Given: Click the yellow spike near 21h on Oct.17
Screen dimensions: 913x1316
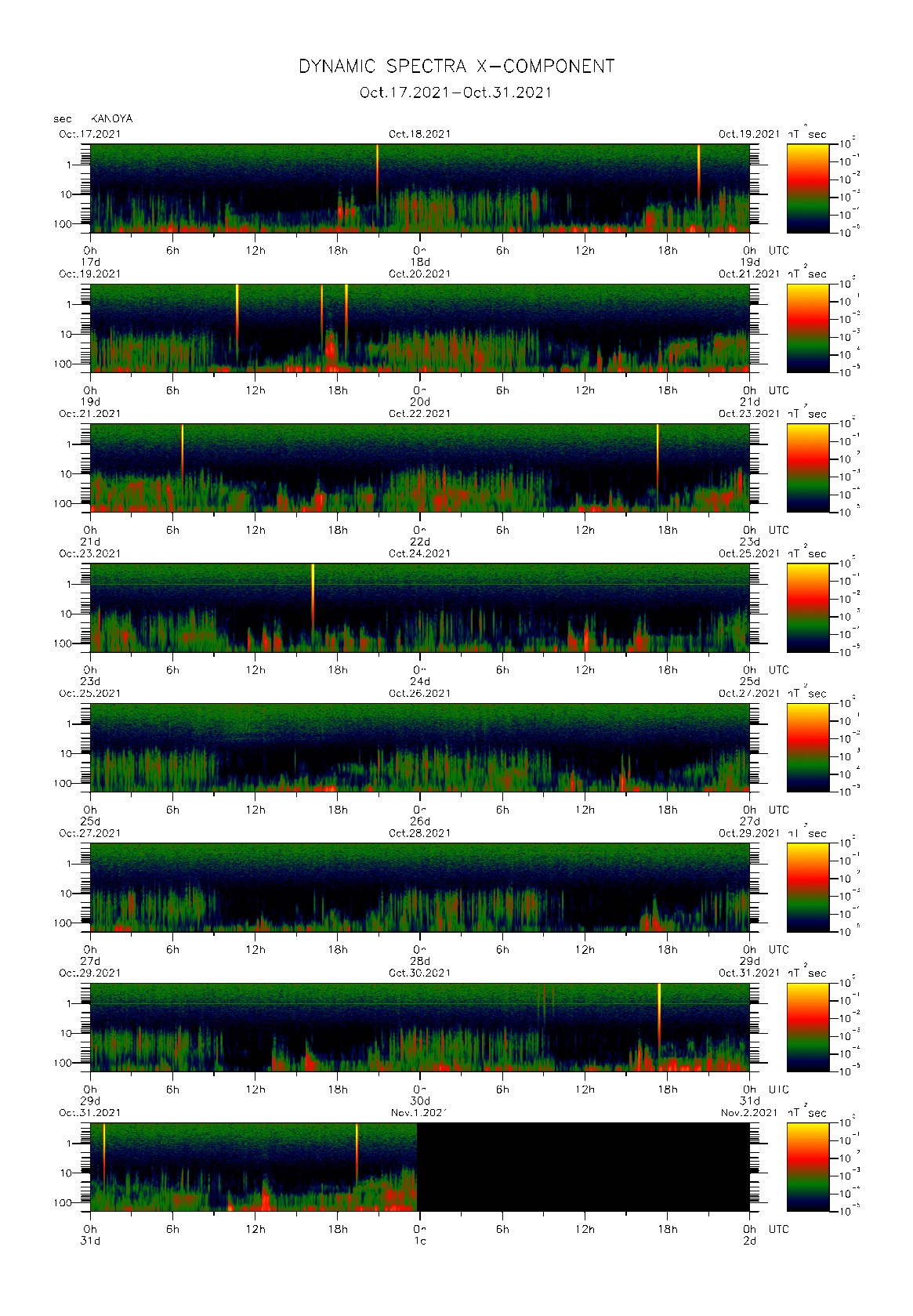Looking at the screenshot, I should coord(378,172).
